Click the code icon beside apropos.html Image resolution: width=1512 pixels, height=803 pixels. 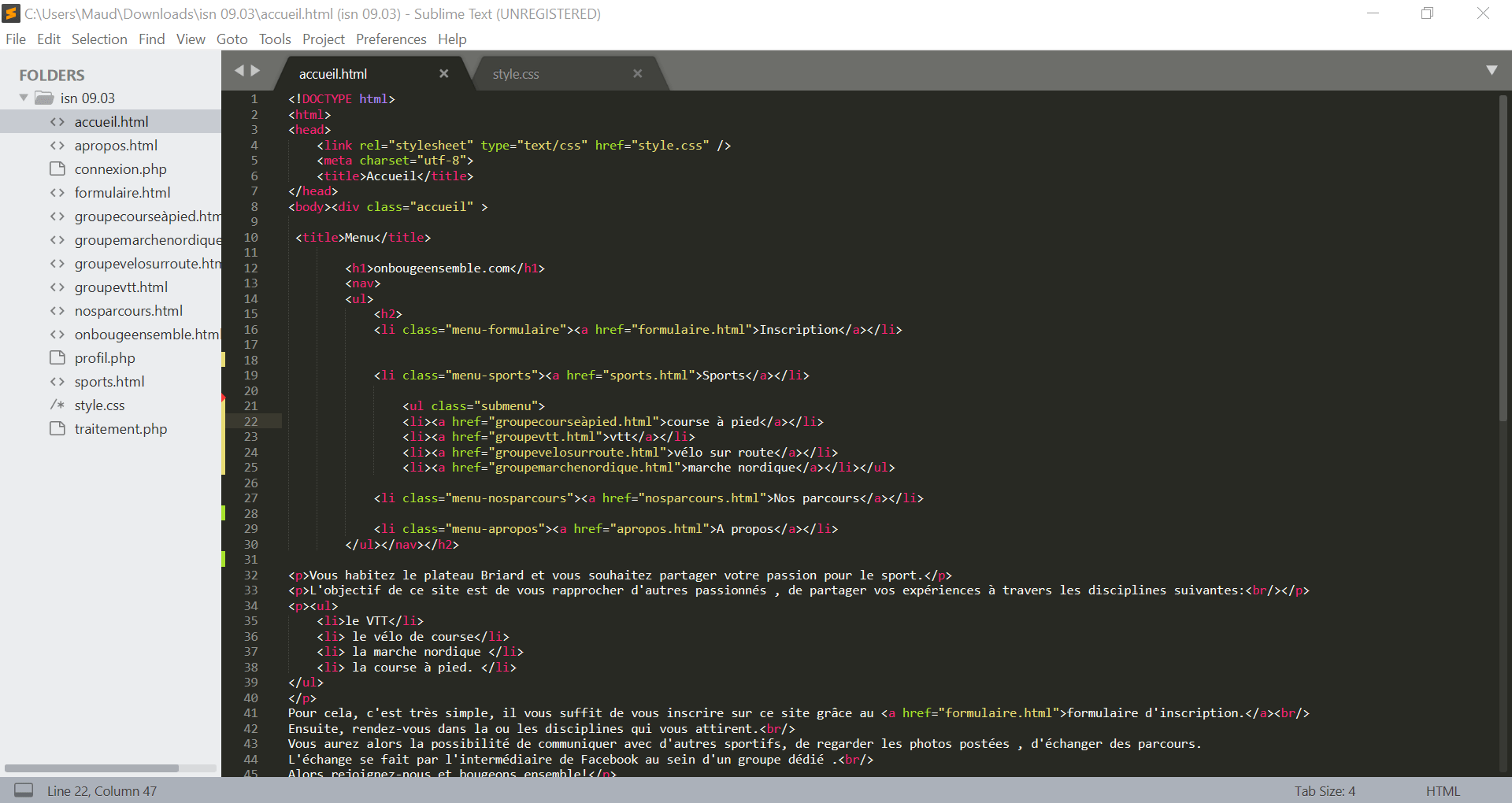tap(57, 146)
